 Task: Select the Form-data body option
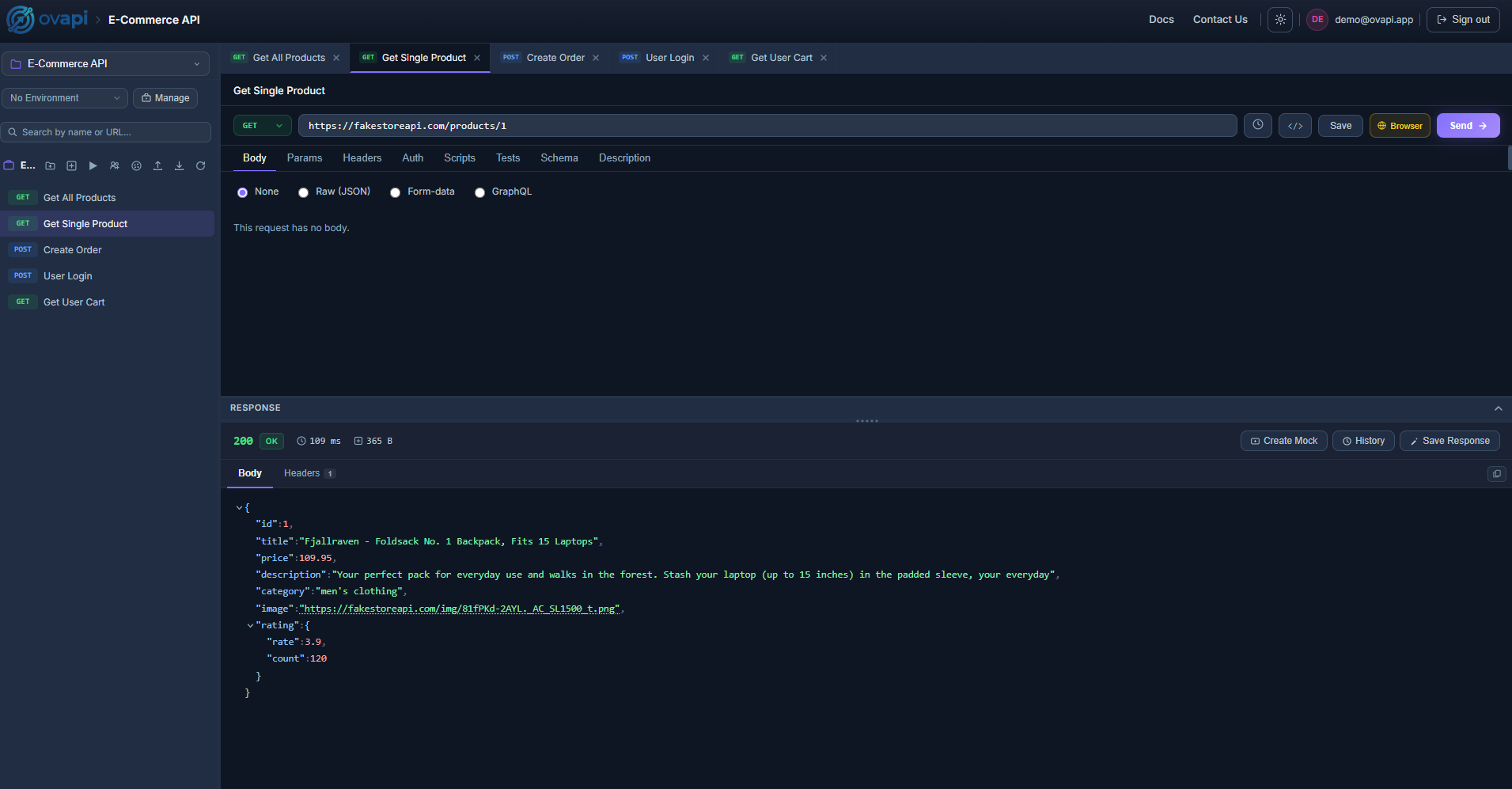(396, 192)
